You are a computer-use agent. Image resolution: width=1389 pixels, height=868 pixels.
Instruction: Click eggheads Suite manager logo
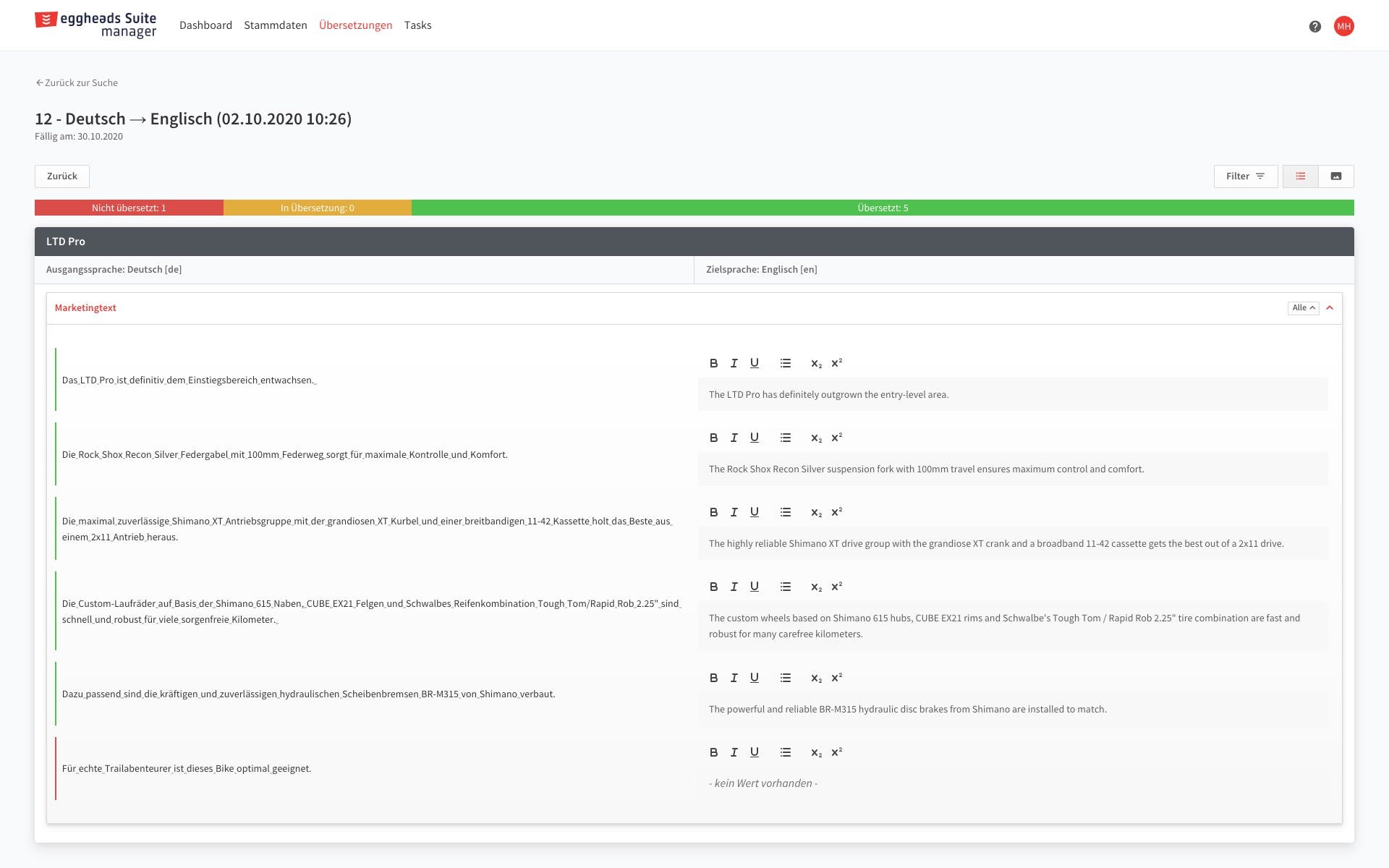[95, 25]
